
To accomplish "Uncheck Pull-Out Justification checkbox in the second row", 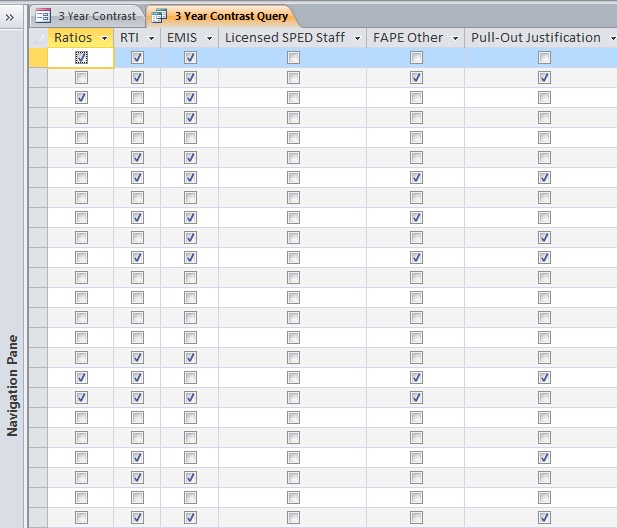I will tap(544, 78).
